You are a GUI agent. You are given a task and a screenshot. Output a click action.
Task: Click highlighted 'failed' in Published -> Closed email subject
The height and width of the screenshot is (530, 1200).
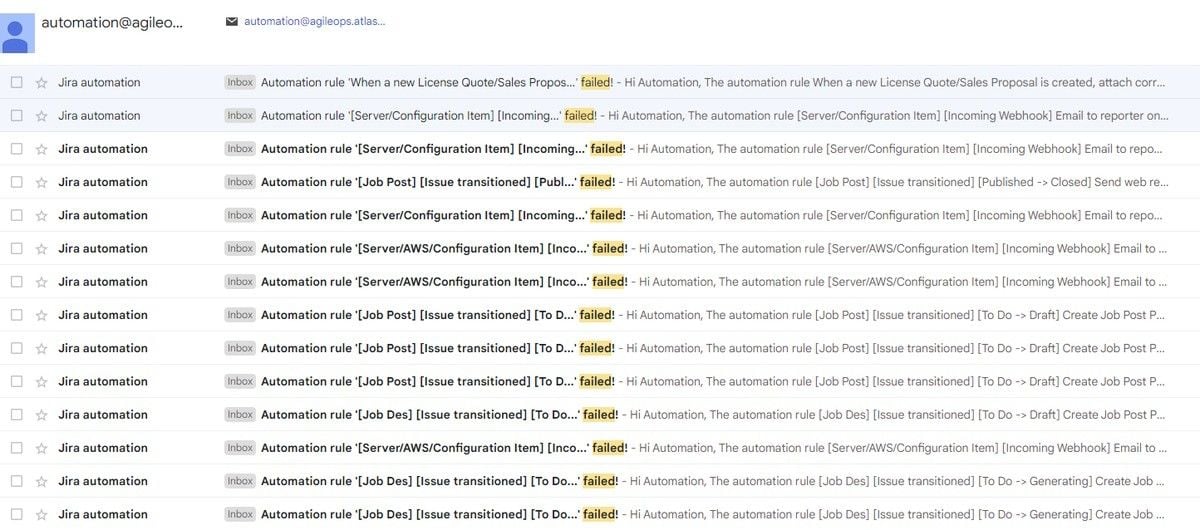pos(597,182)
